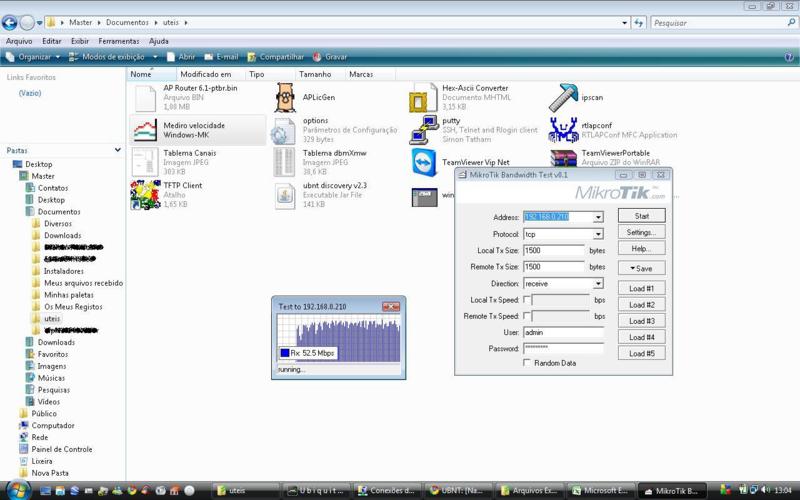Click the Settings... button

click(641, 233)
